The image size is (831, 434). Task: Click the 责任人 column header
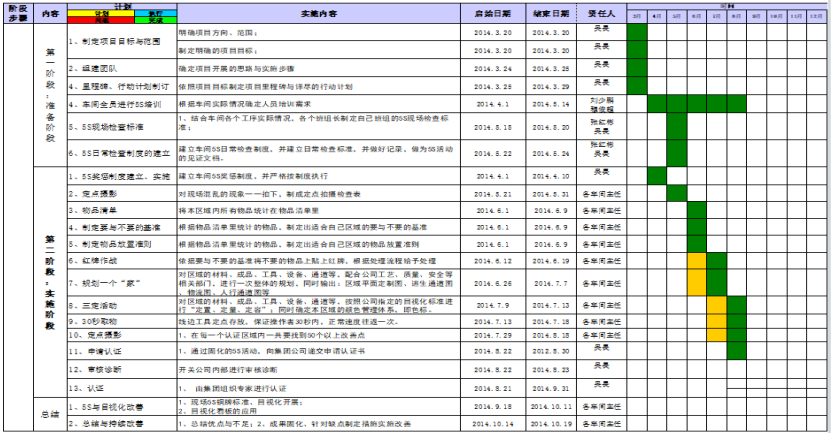[601, 13]
